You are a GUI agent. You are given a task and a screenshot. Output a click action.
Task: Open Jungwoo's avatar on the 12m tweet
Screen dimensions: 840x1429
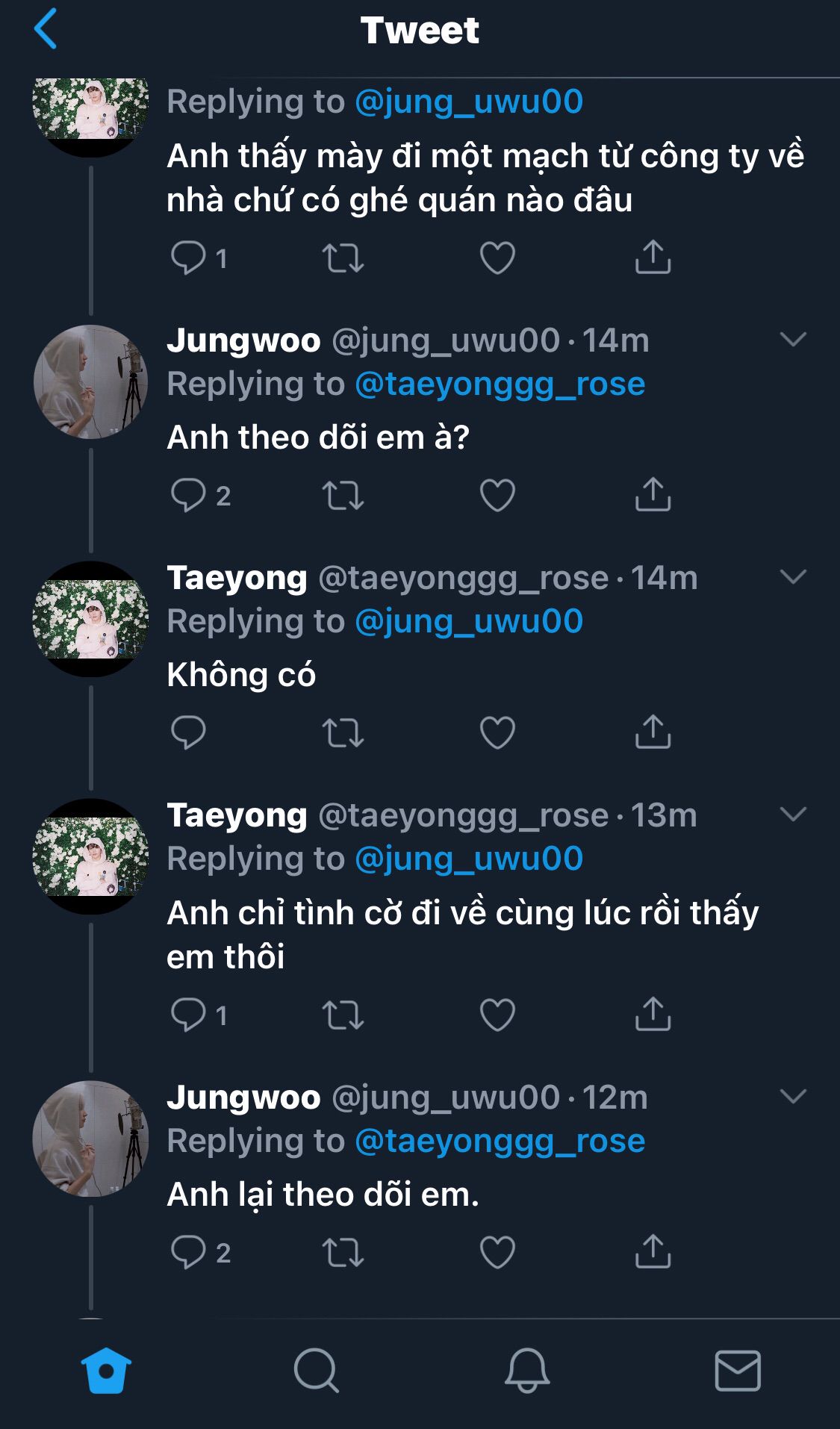point(90,1139)
